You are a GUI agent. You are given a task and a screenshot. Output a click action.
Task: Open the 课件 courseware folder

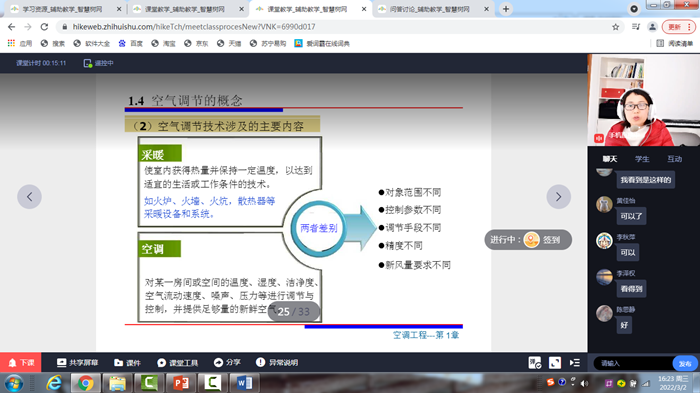(x=127, y=363)
